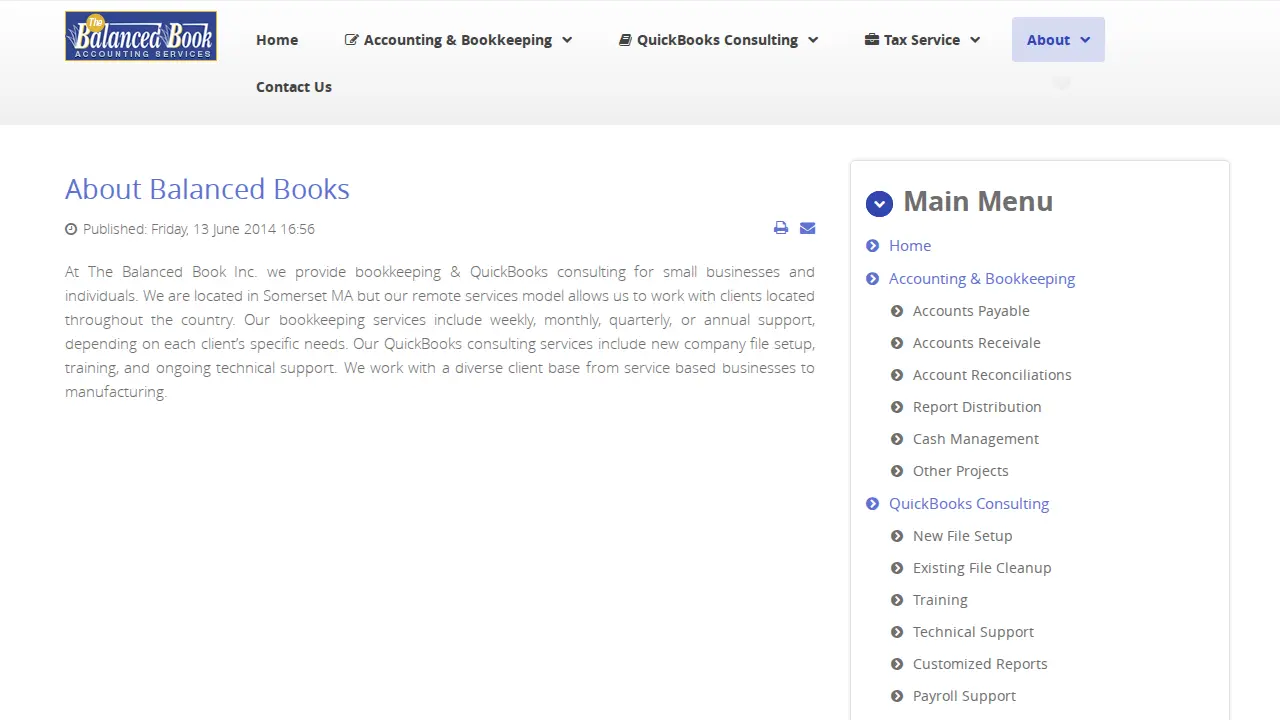Click the print icon for the article

781,228
